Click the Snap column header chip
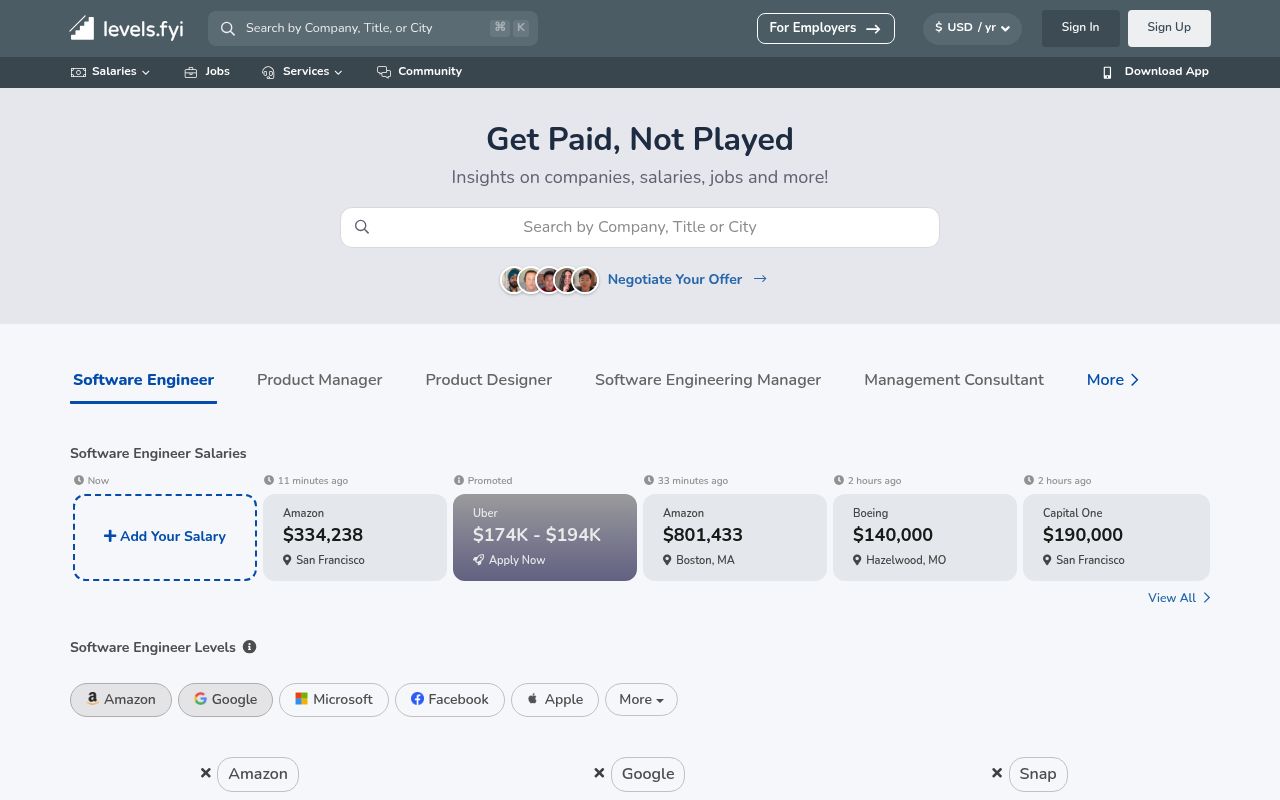Viewport: 1280px width, 800px height. 1038,774
